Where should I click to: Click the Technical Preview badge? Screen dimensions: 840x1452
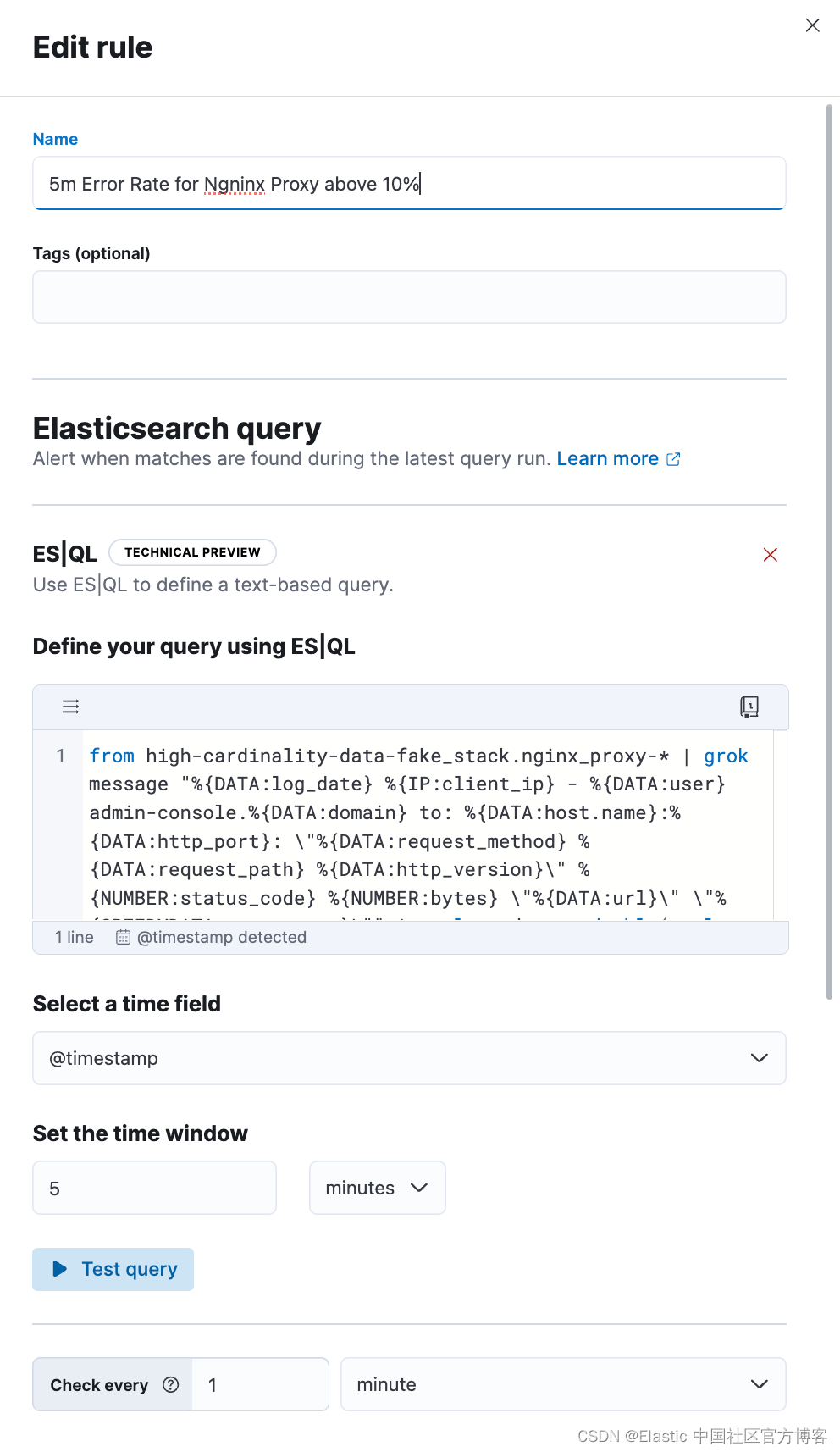click(x=192, y=552)
